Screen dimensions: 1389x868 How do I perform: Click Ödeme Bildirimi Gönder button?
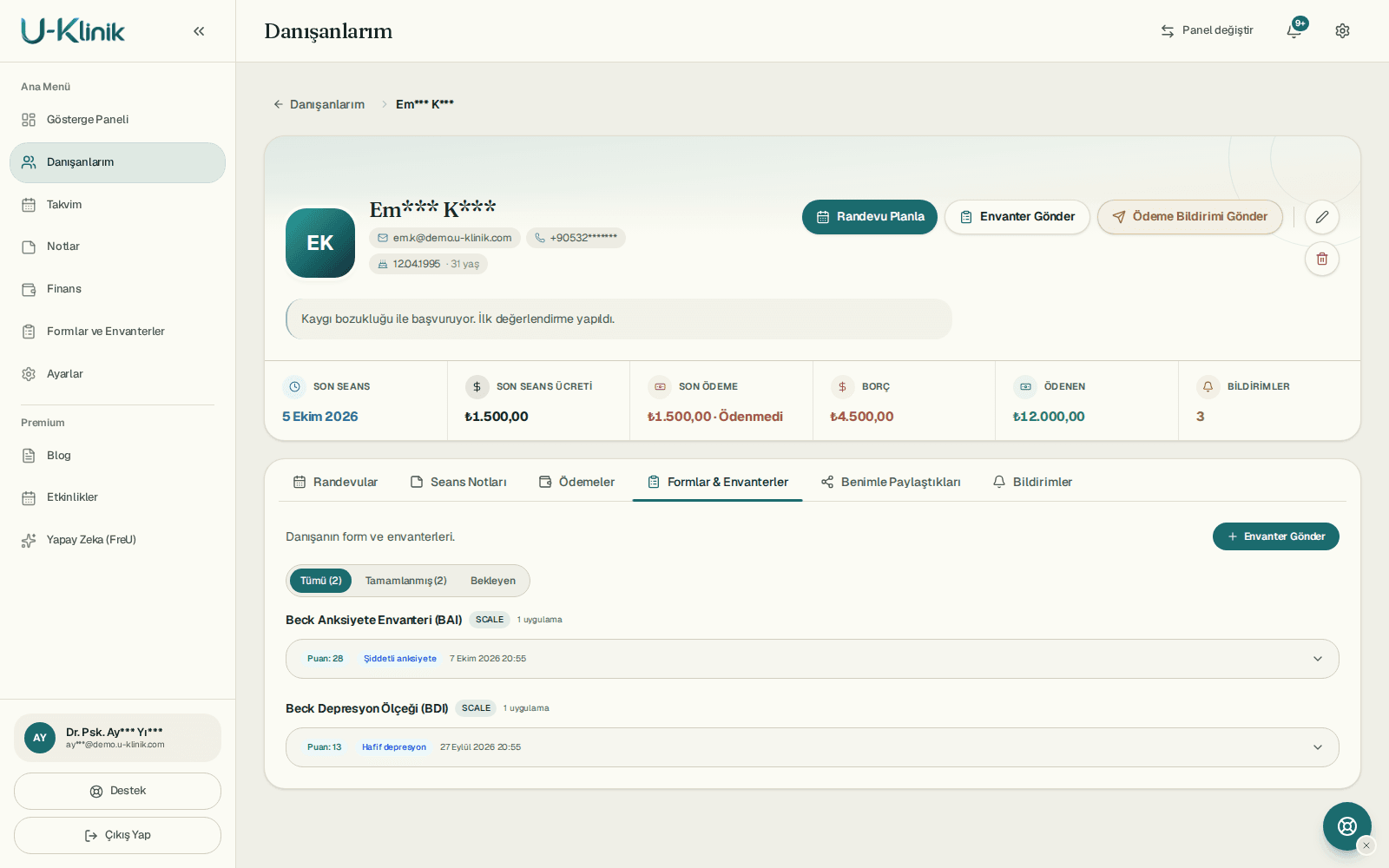tap(1189, 217)
